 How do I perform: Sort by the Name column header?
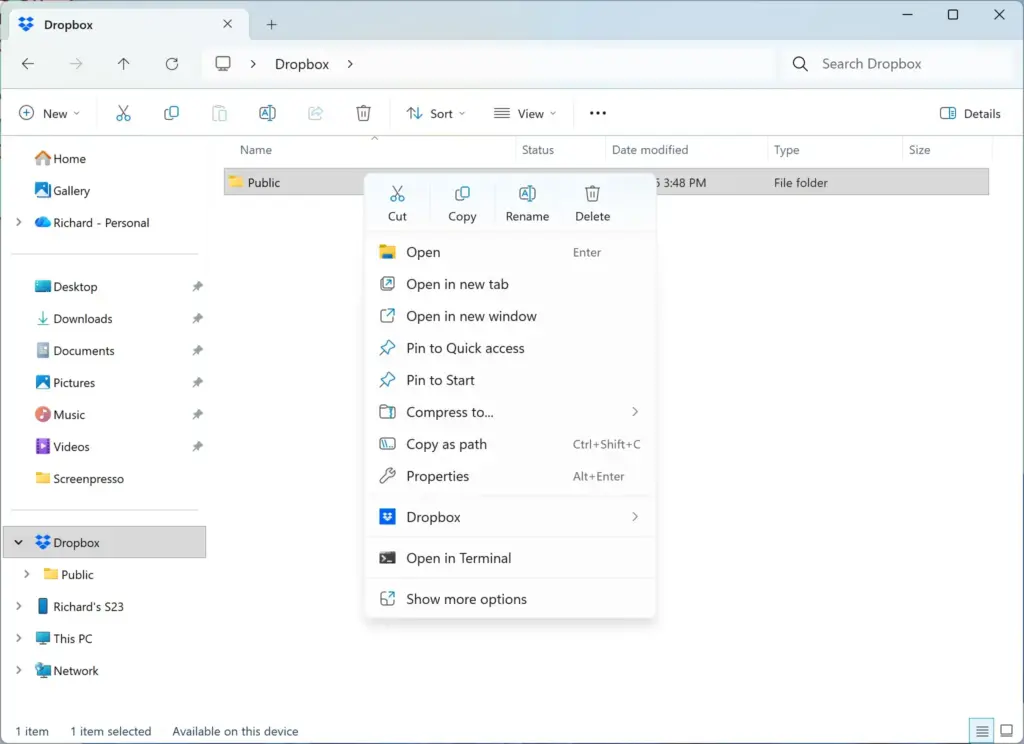(x=255, y=150)
